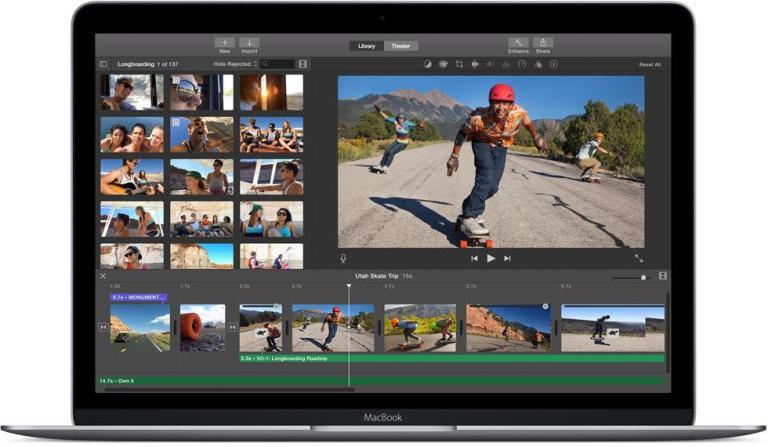The width and height of the screenshot is (768, 447).
Task: Switch to the Theater tab
Action: tap(400, 46)
